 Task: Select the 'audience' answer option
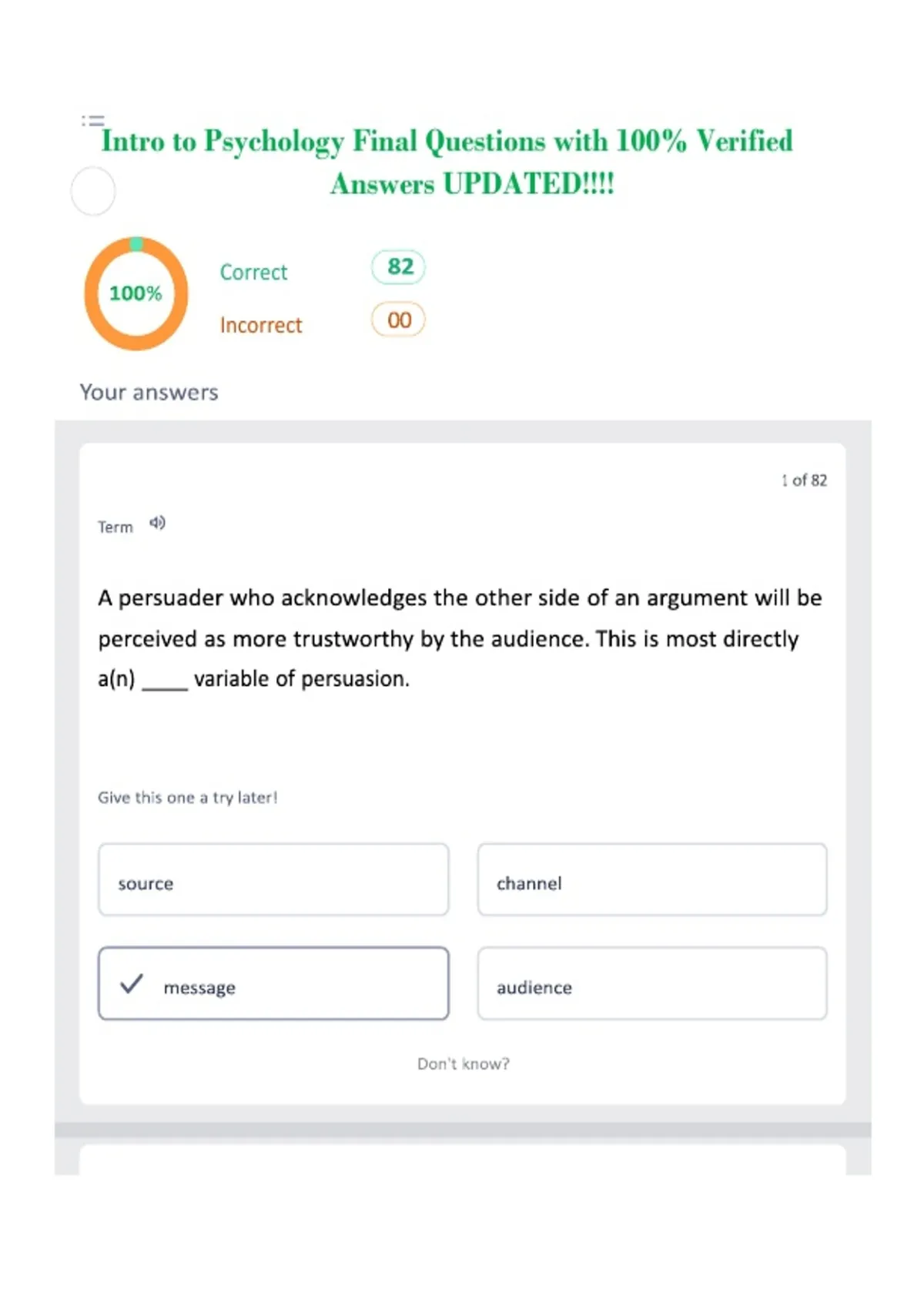pos(652,984)
